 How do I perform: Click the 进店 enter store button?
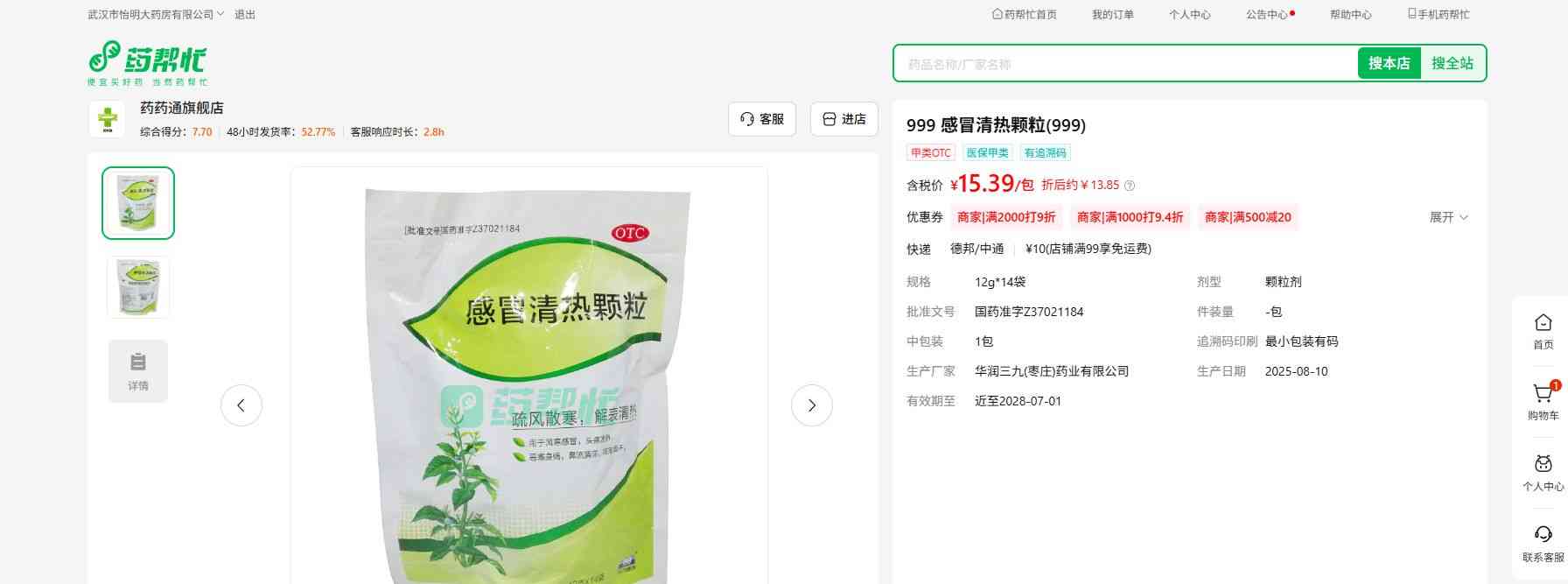point(844,119)
